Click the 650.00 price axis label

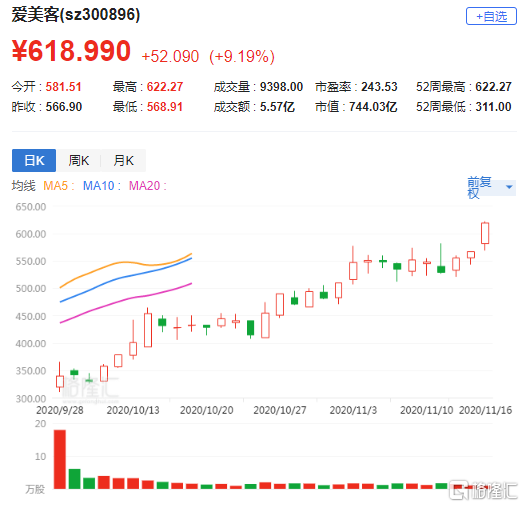tap(31, 207)
